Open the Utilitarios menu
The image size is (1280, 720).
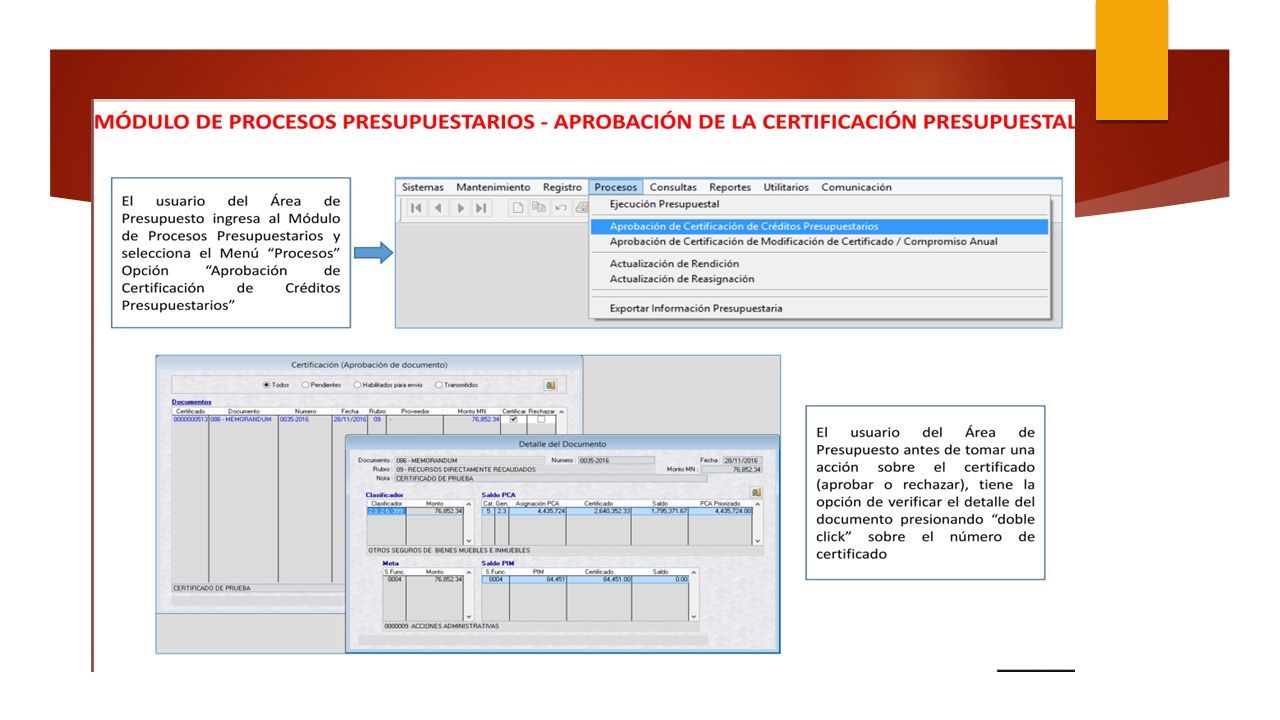pos(786,187)
